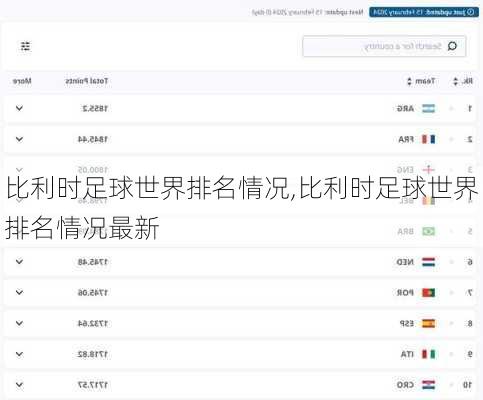The width and height of the screenshot is (483, 400).
Task: Select the FRA team code
Action: click(406, 139)
